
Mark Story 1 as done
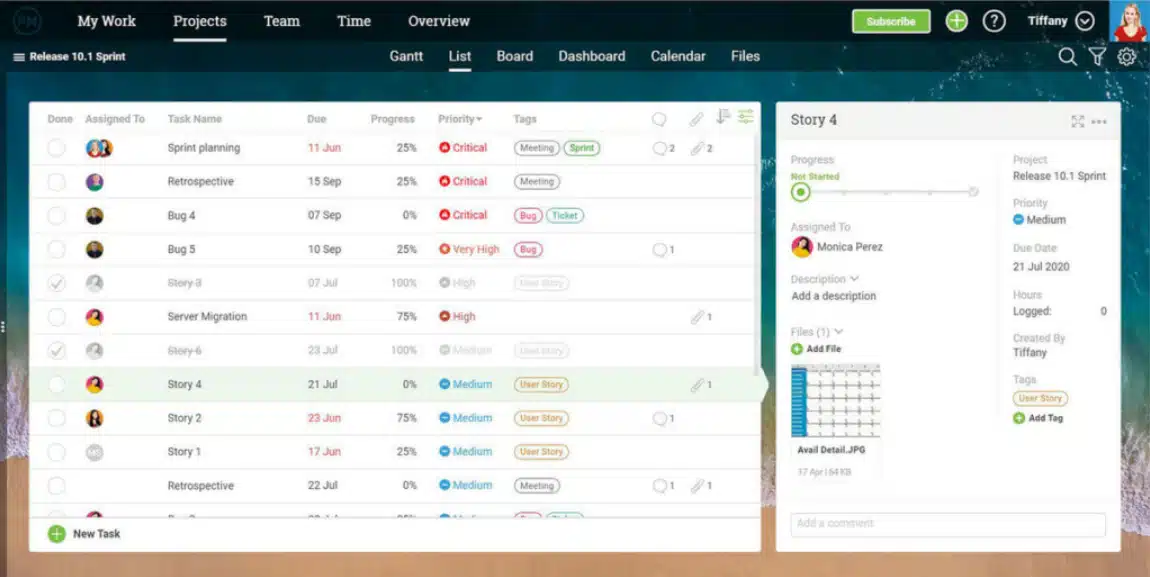pyautogui.click(x=56, y=452)
